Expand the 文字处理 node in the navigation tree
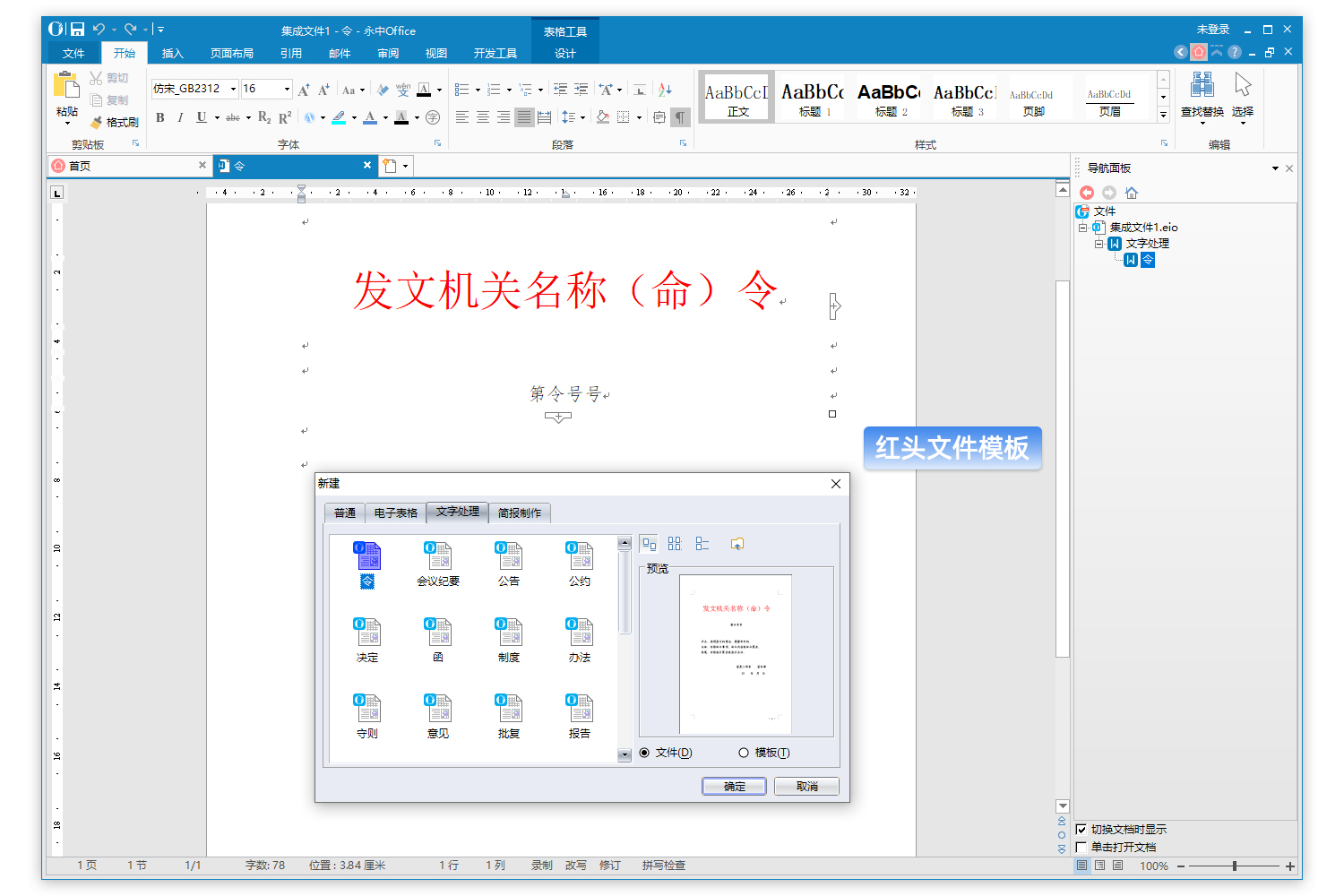Image resolution: width=1344 pixels, height=896 pixels. [x=1099, y=243]
